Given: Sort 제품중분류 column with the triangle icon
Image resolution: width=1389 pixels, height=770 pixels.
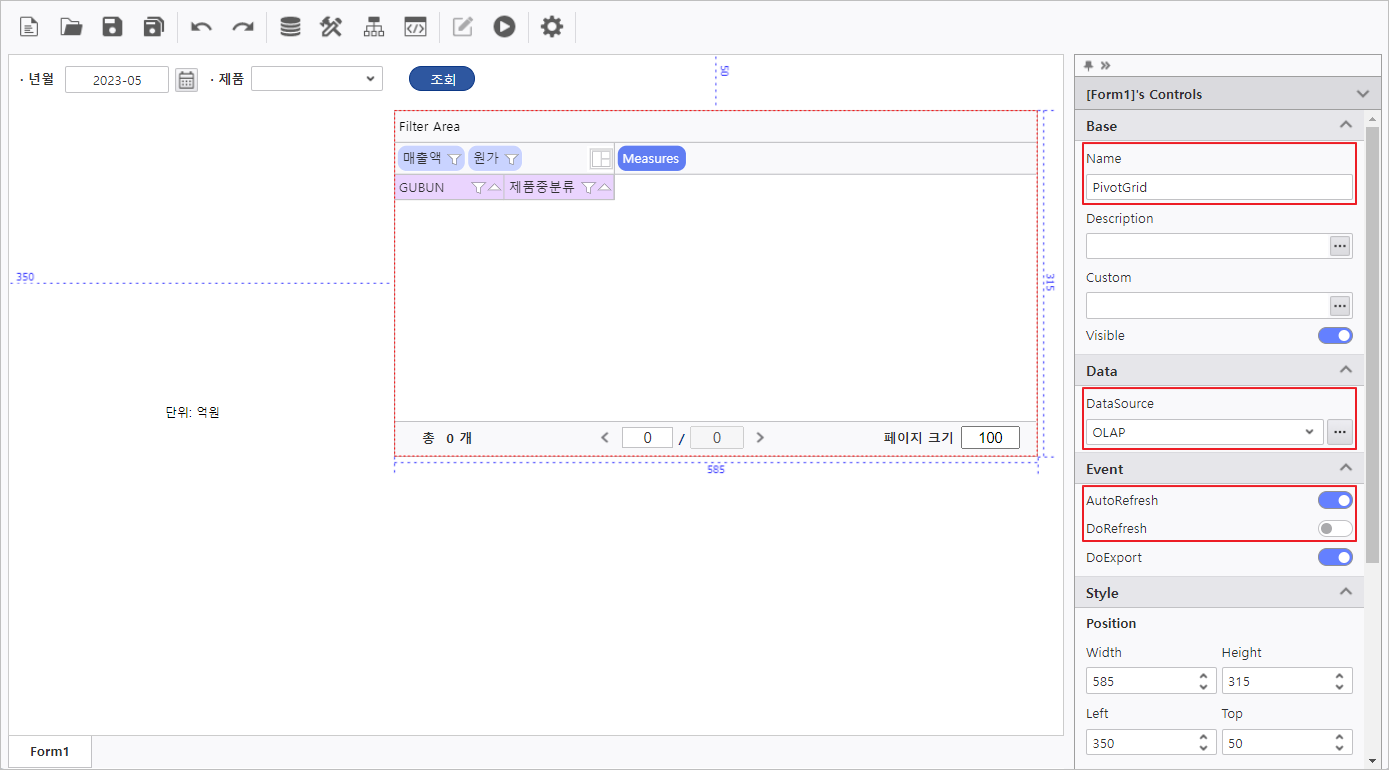Looking at the screenshot, I should [604, 187].
